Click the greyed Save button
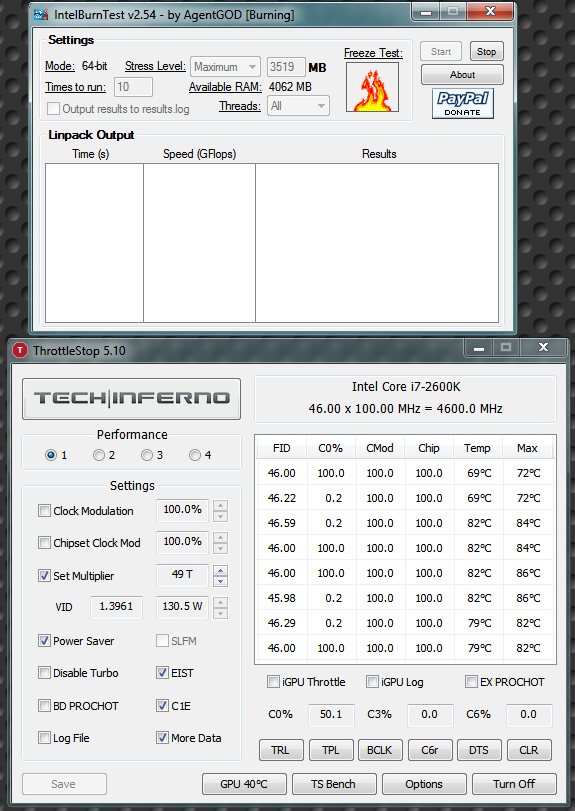This screenshot has height=811, width=575. 64,784
